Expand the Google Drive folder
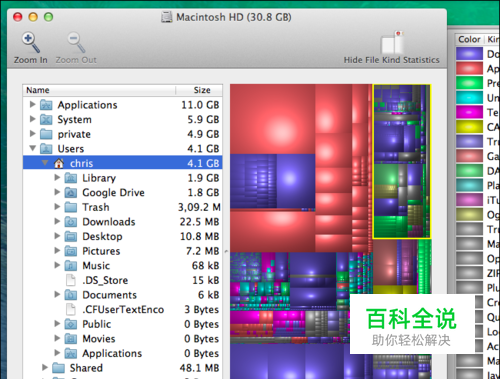 [x=57, y=192]
